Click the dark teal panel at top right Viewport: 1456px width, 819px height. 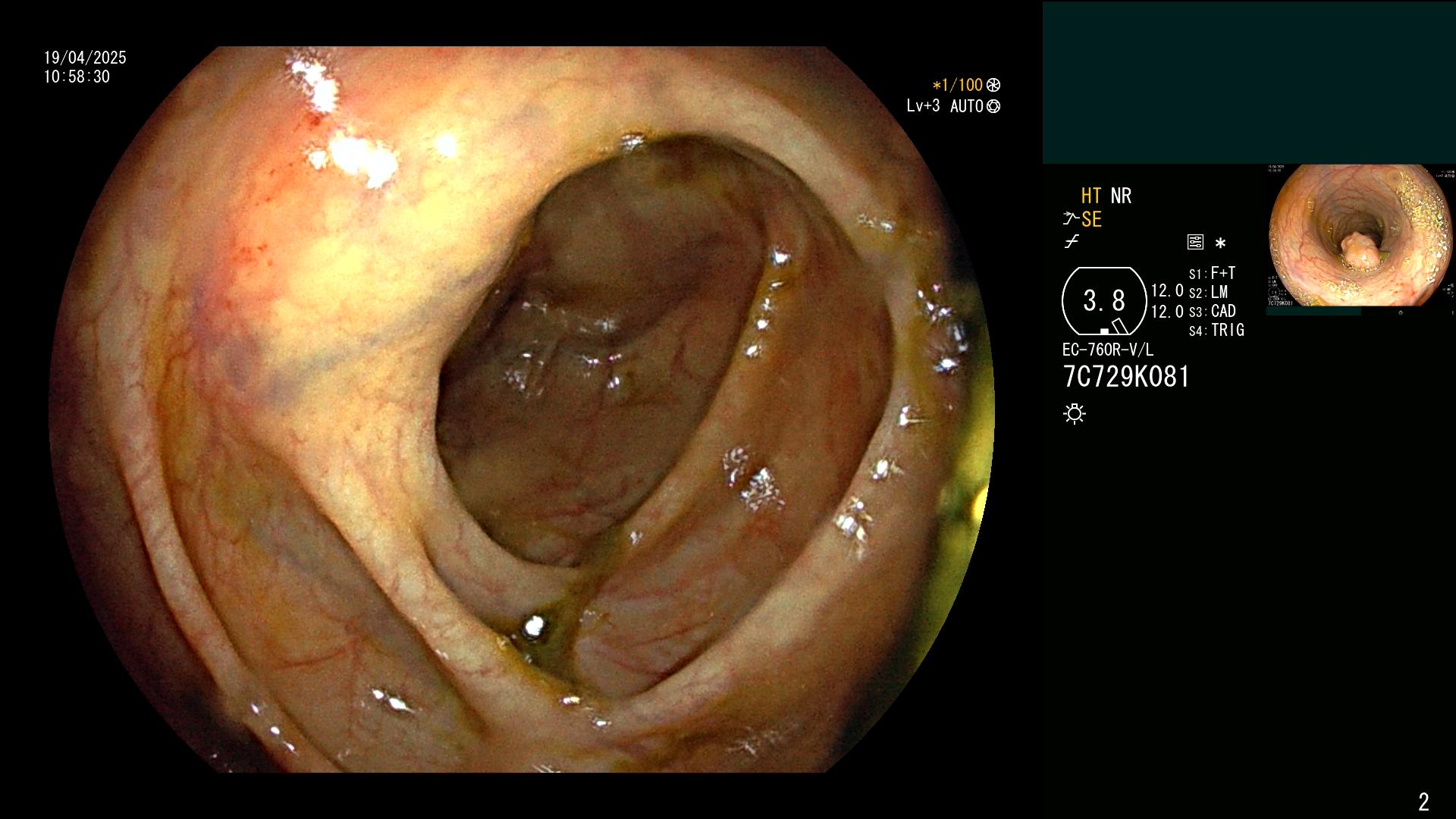[1249, 83]
